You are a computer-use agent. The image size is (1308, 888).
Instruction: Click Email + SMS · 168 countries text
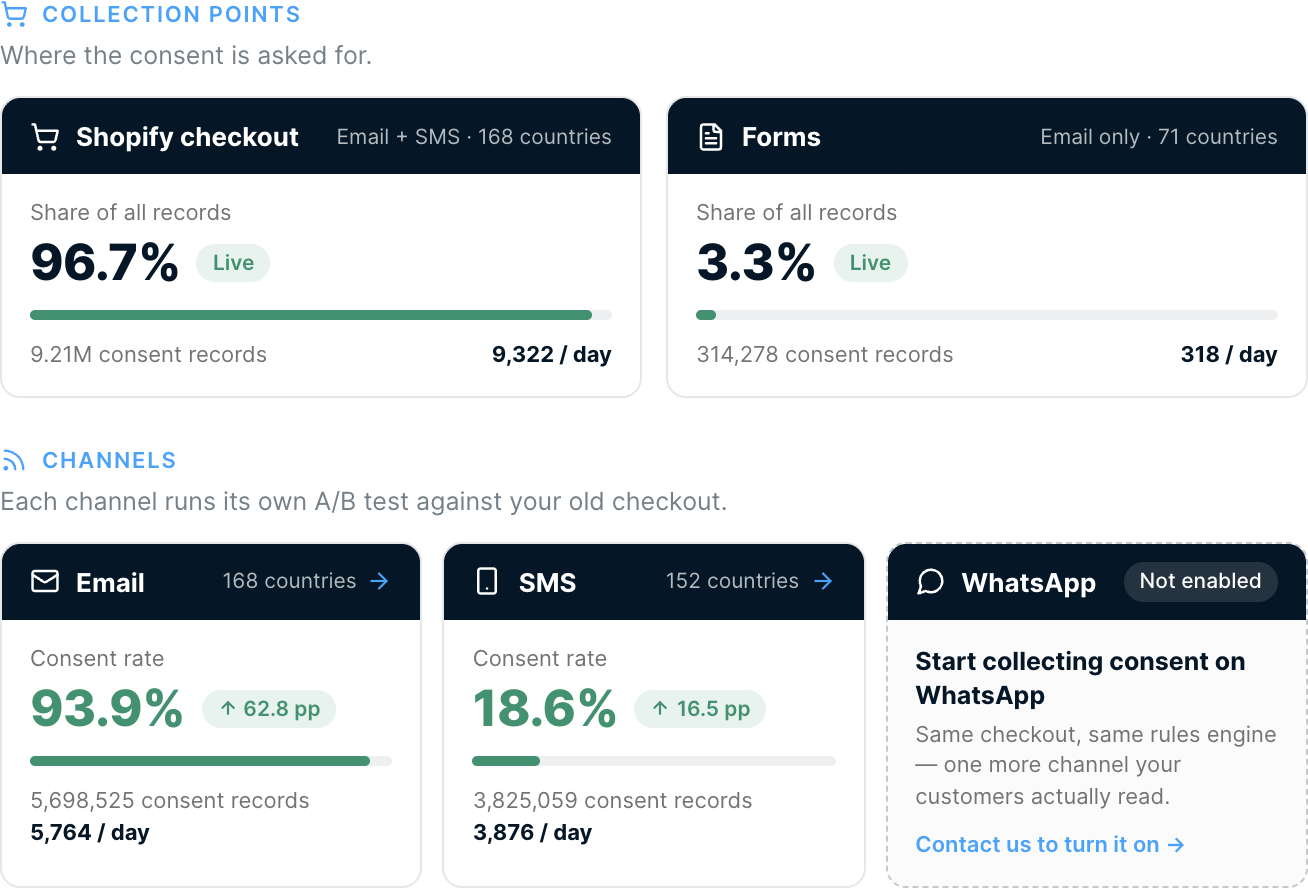click(474, 137)
